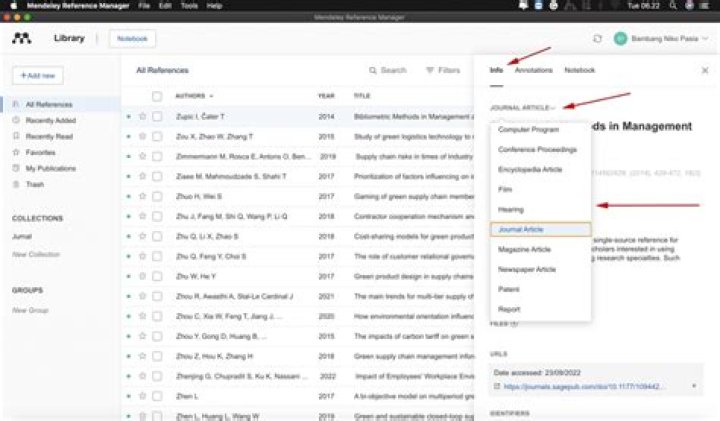Check the Zhuo H, Wei S row checkbox
The height and width of the screenshot is (421, 720).
click(x=157, y=196)
